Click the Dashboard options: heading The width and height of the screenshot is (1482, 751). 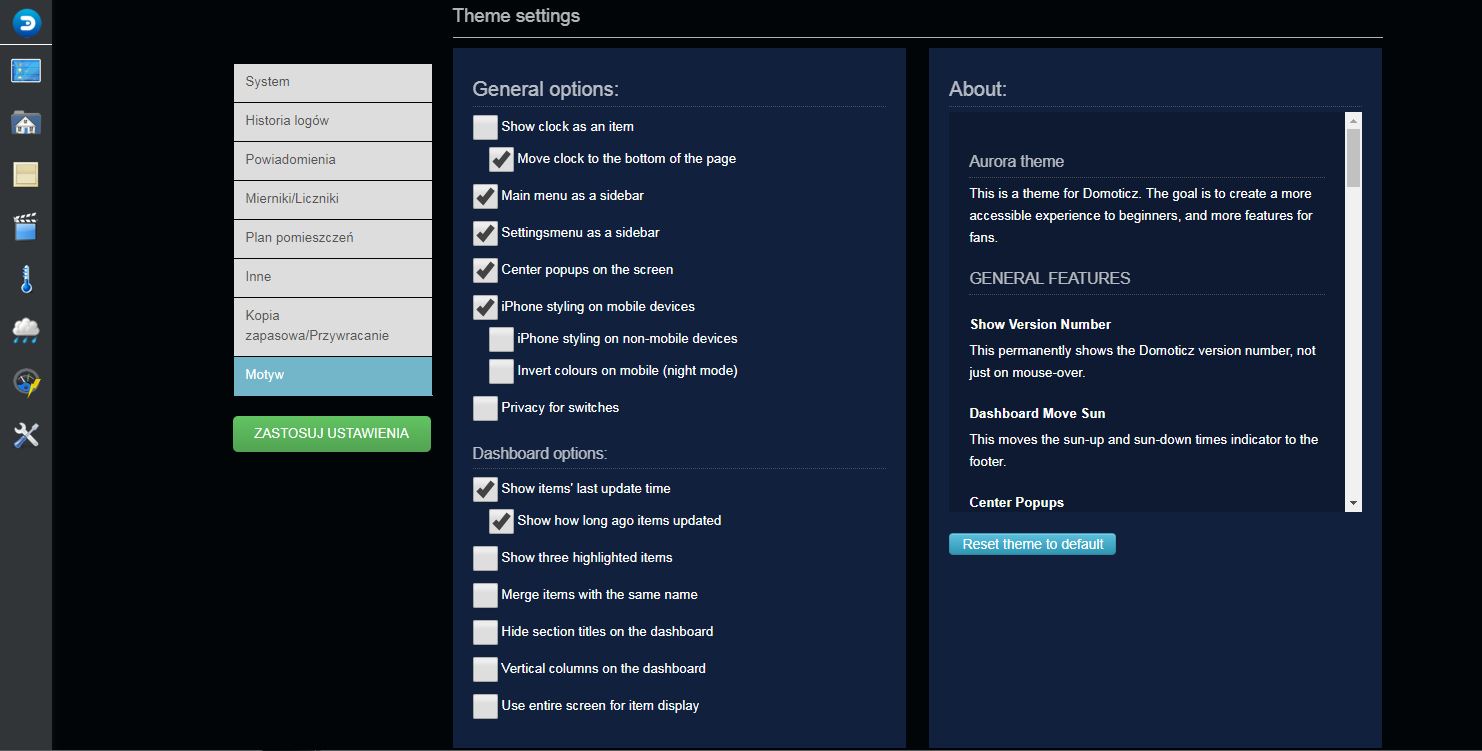coord(540,453)
